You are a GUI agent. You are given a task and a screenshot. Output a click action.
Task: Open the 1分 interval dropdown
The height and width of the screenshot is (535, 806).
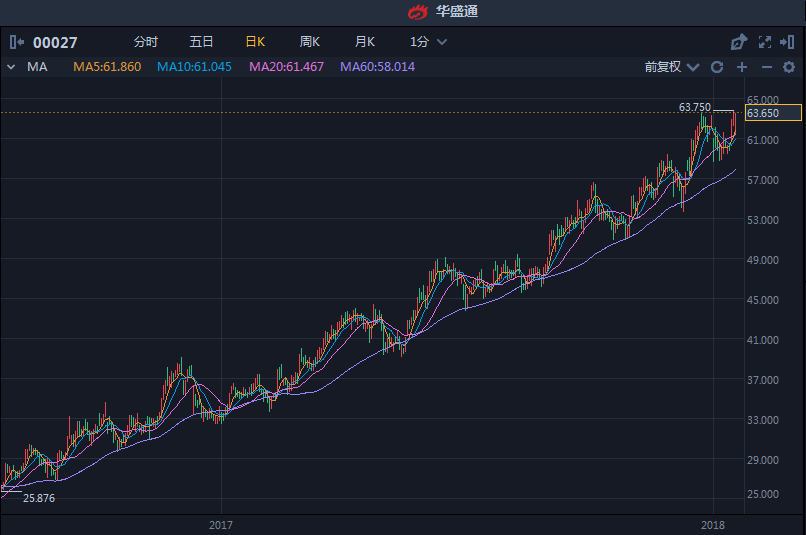(428, 42)
